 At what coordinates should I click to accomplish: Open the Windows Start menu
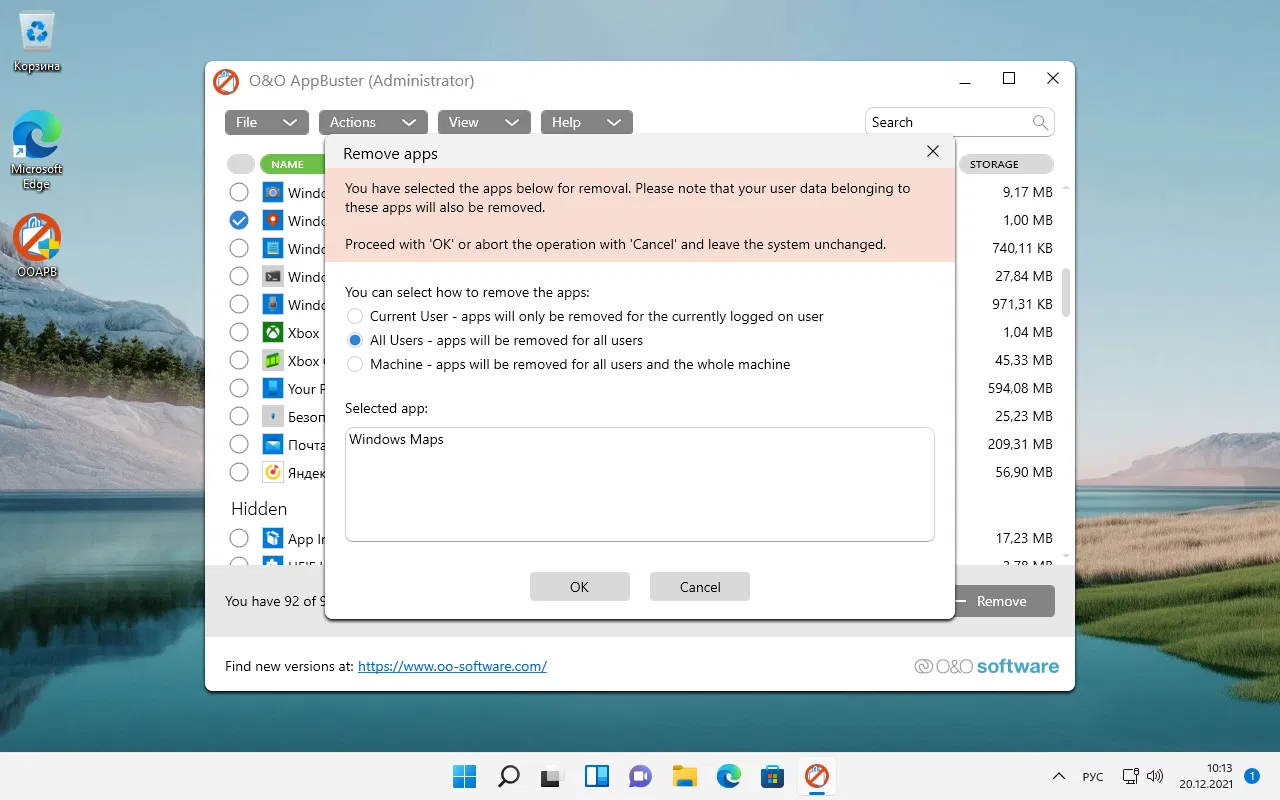465,776
